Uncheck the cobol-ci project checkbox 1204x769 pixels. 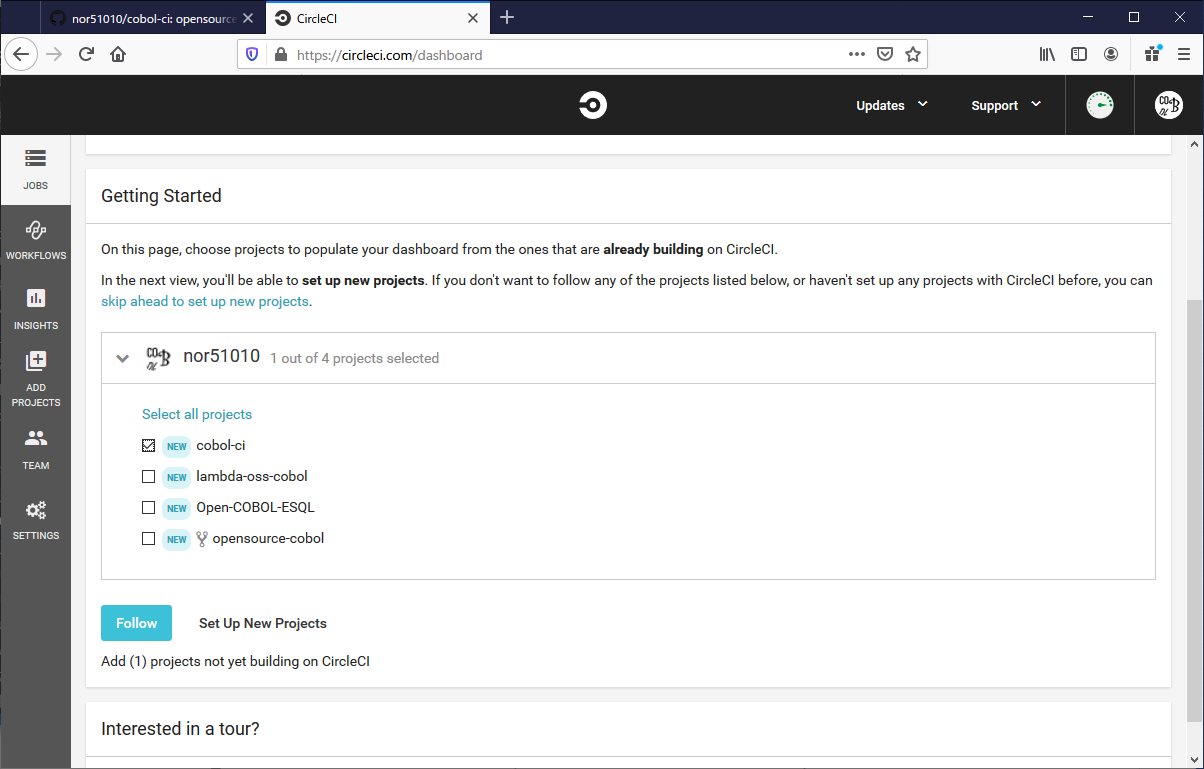click(149, 445)
